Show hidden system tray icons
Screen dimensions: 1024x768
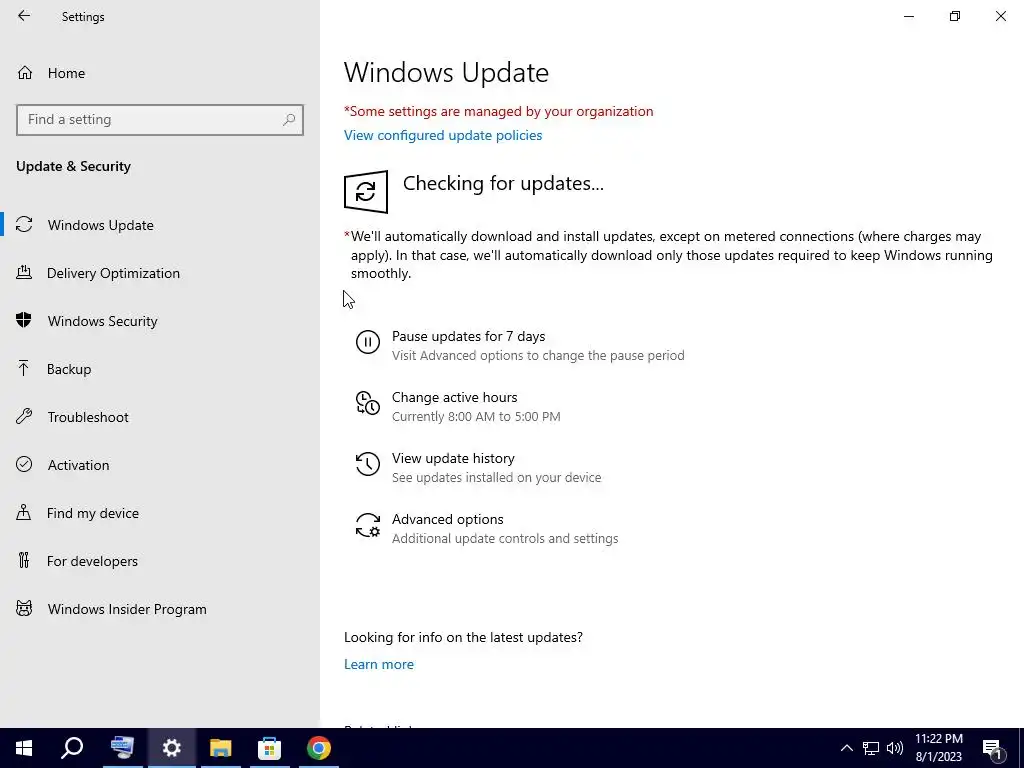846,748
